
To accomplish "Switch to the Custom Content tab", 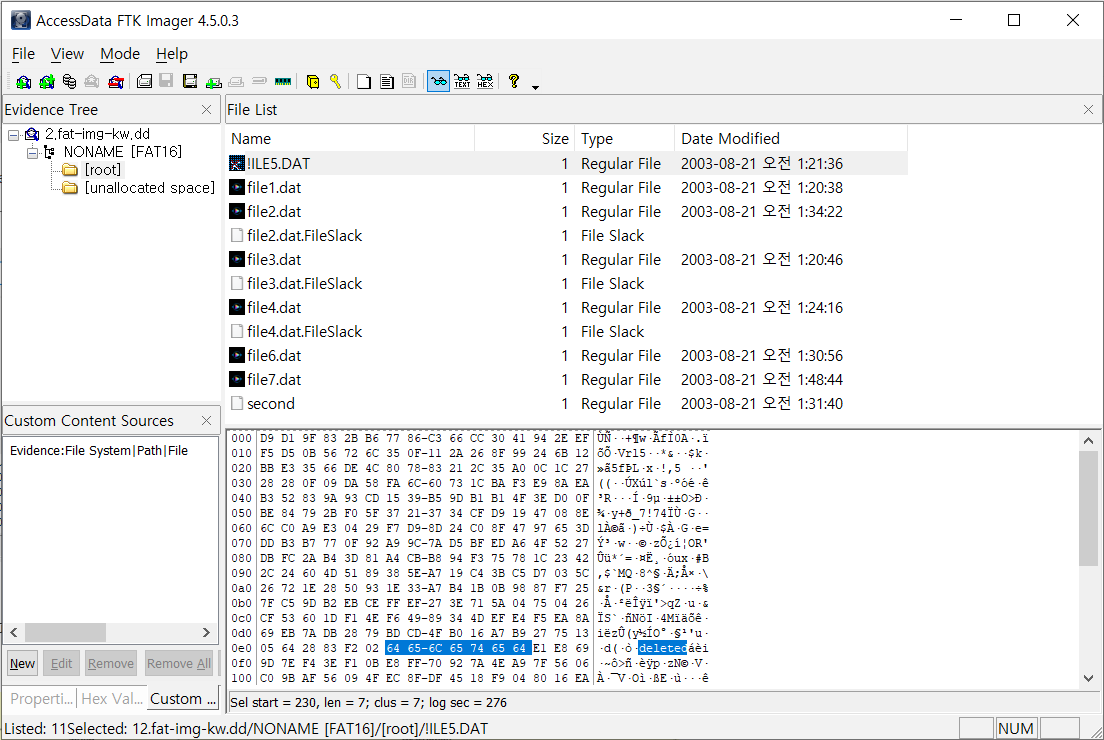I will pos(183,698).
